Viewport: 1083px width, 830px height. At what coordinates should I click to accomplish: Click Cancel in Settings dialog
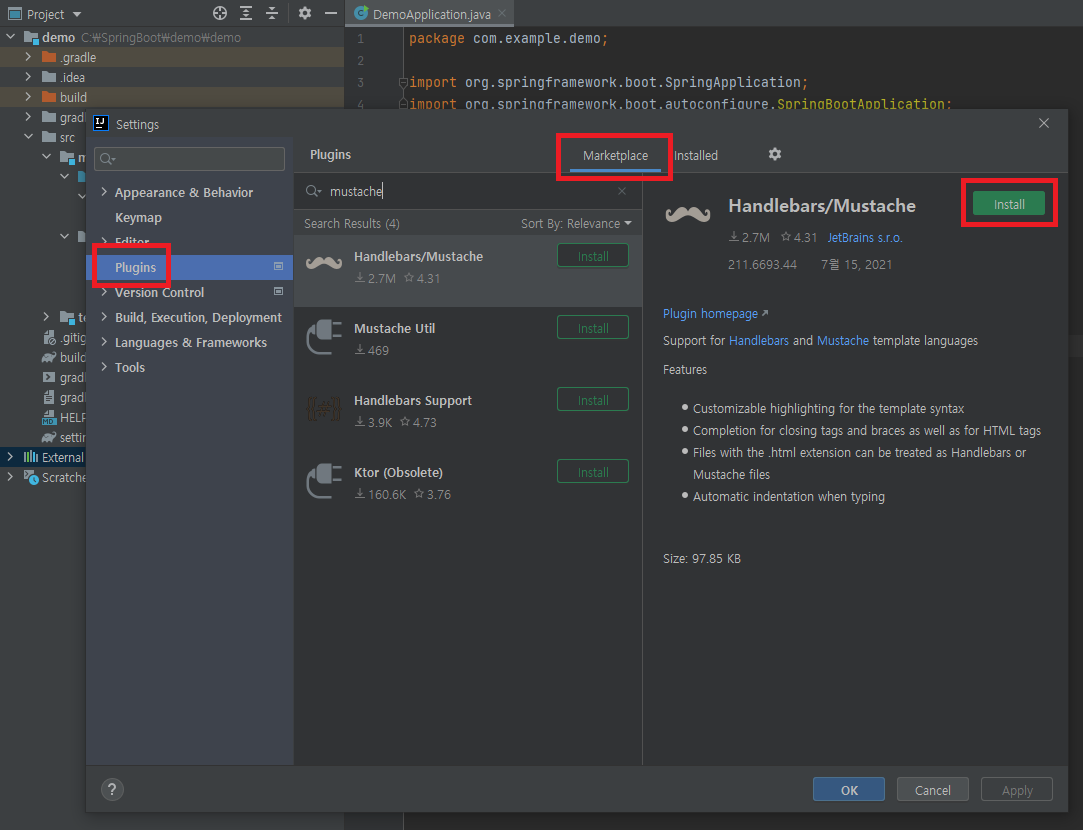[932, 789]
